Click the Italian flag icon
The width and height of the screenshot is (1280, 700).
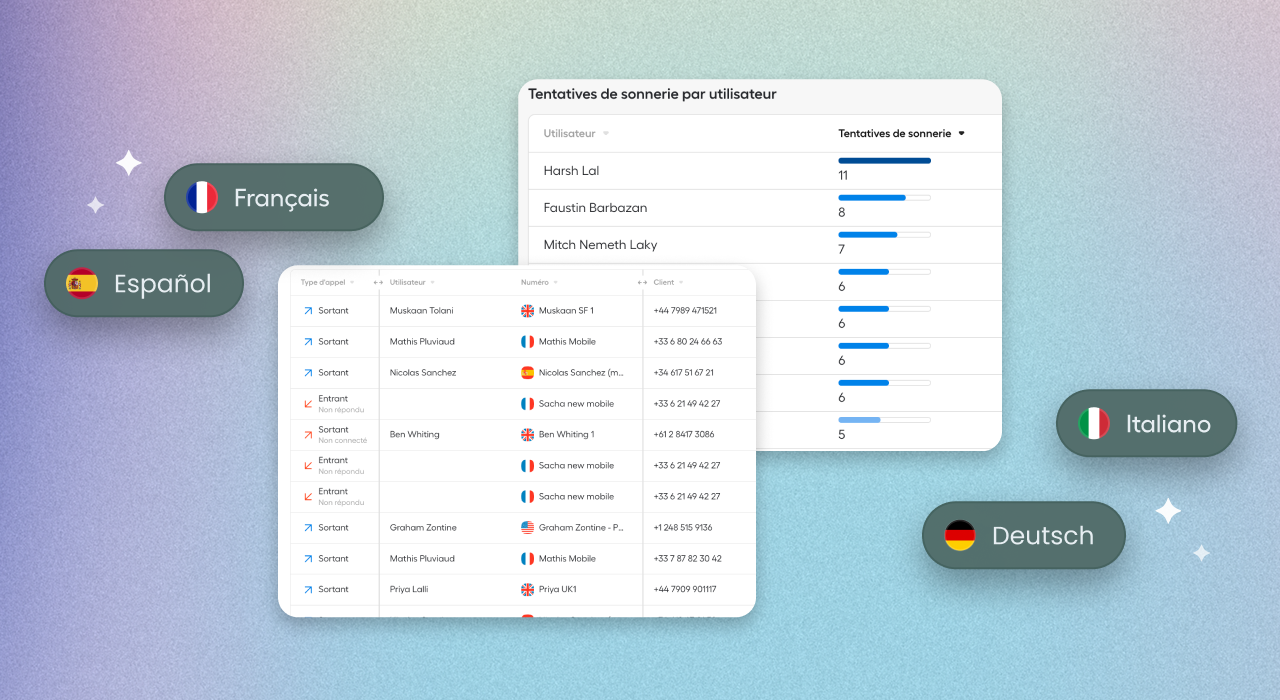click(1094, 423)
